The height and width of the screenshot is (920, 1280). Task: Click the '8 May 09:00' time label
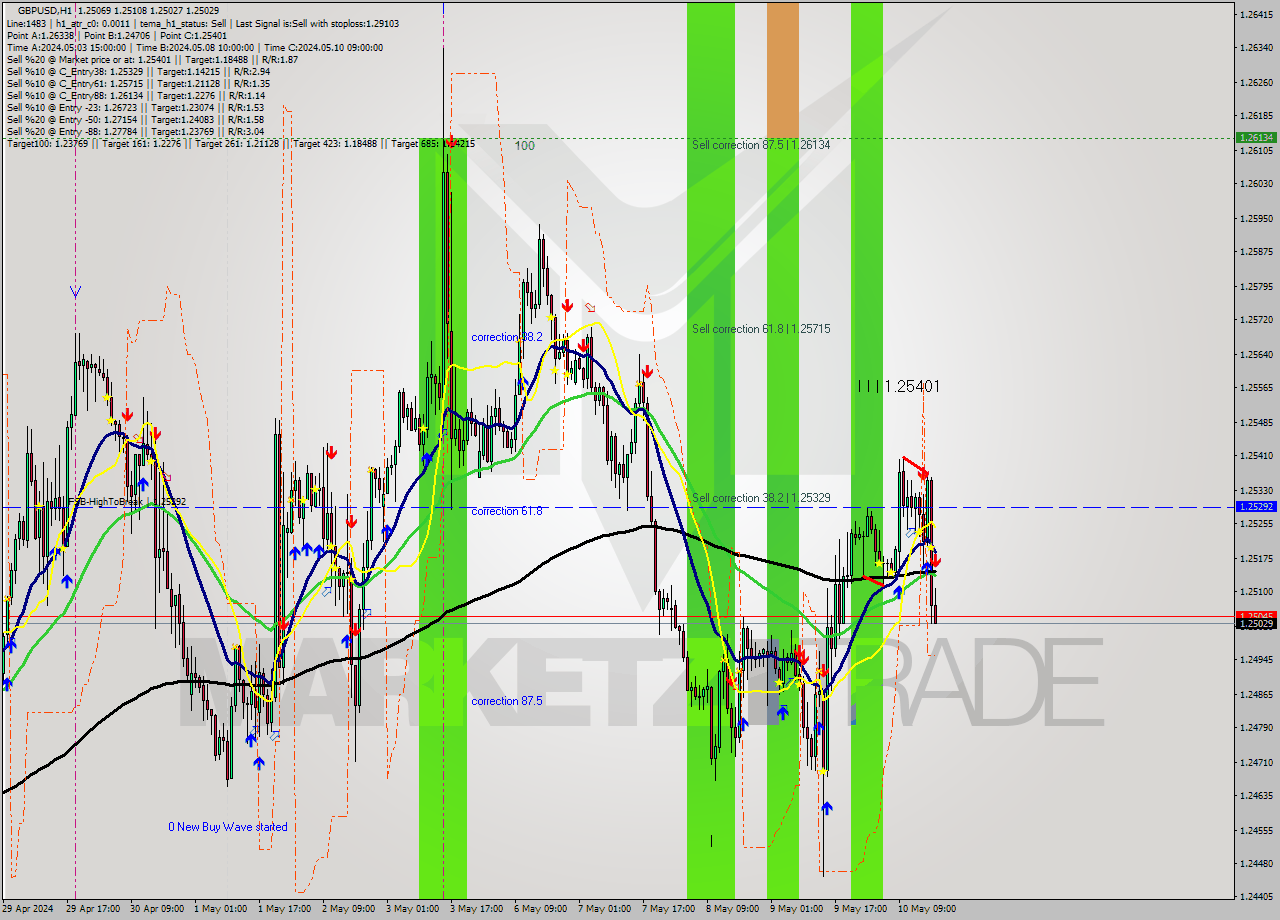[x=732, y=909]
